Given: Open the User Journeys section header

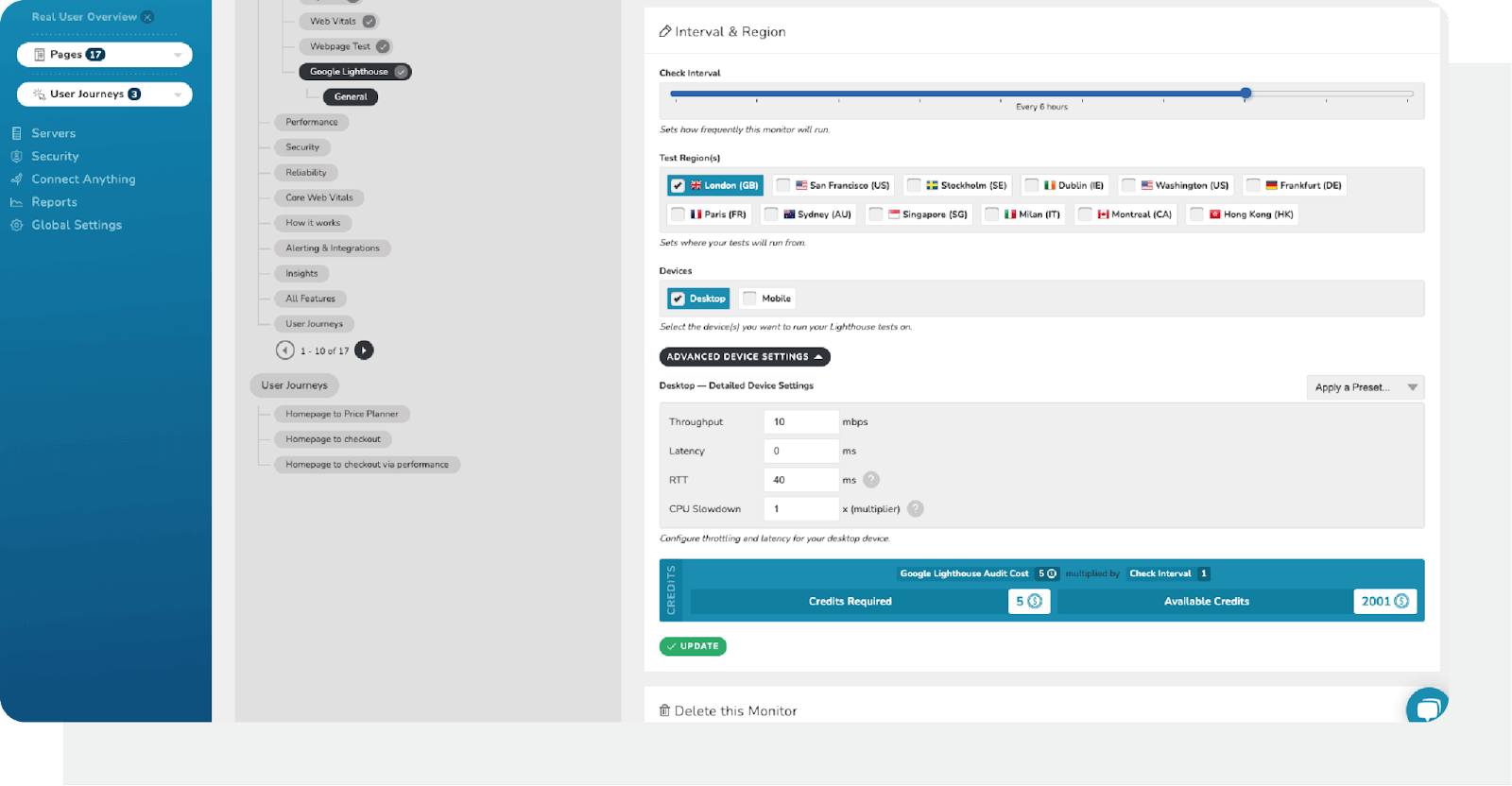Looking at the screenshot, I should pyautogui.click(x=294, y=385).
